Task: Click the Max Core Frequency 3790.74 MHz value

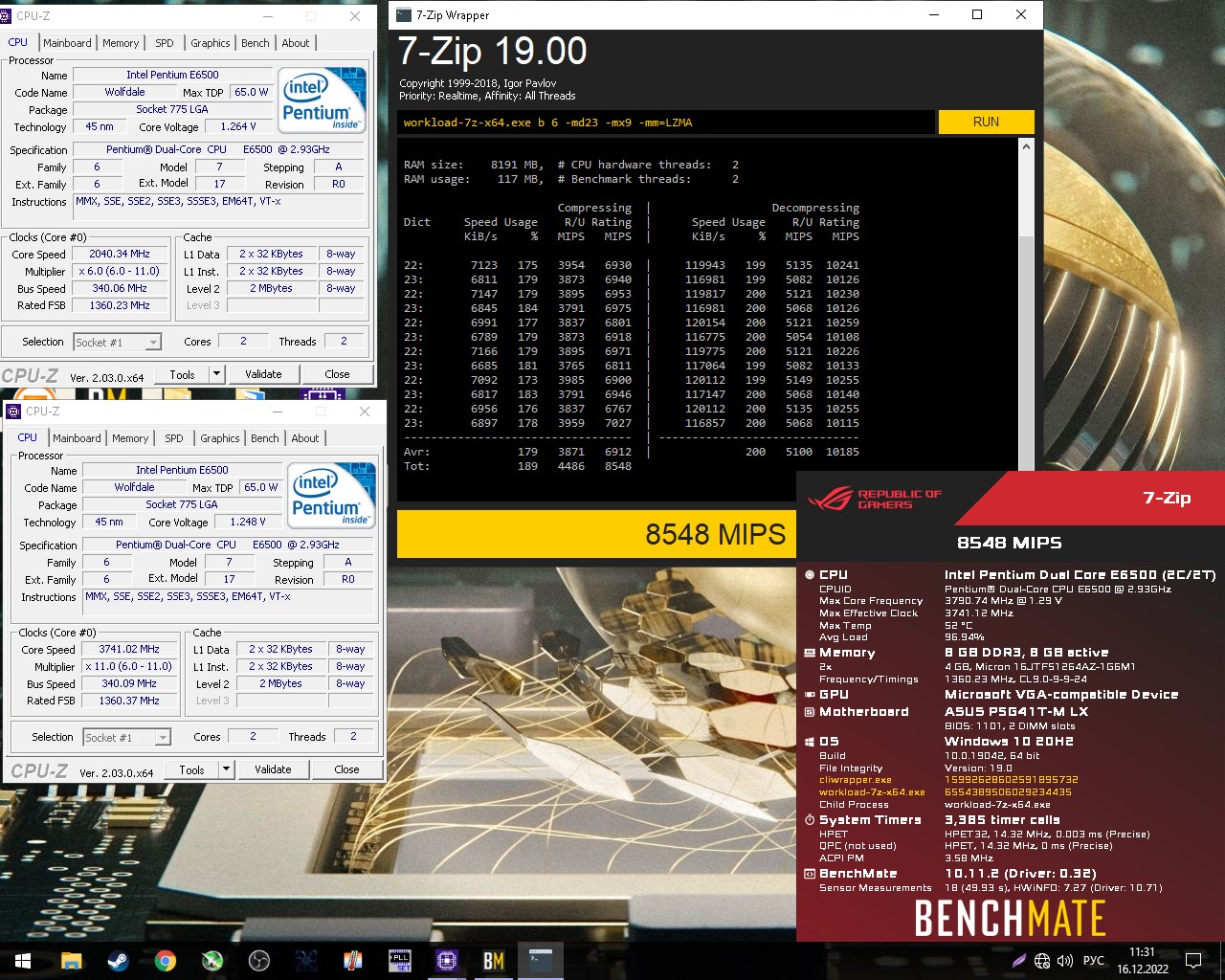Action: 1003,601
